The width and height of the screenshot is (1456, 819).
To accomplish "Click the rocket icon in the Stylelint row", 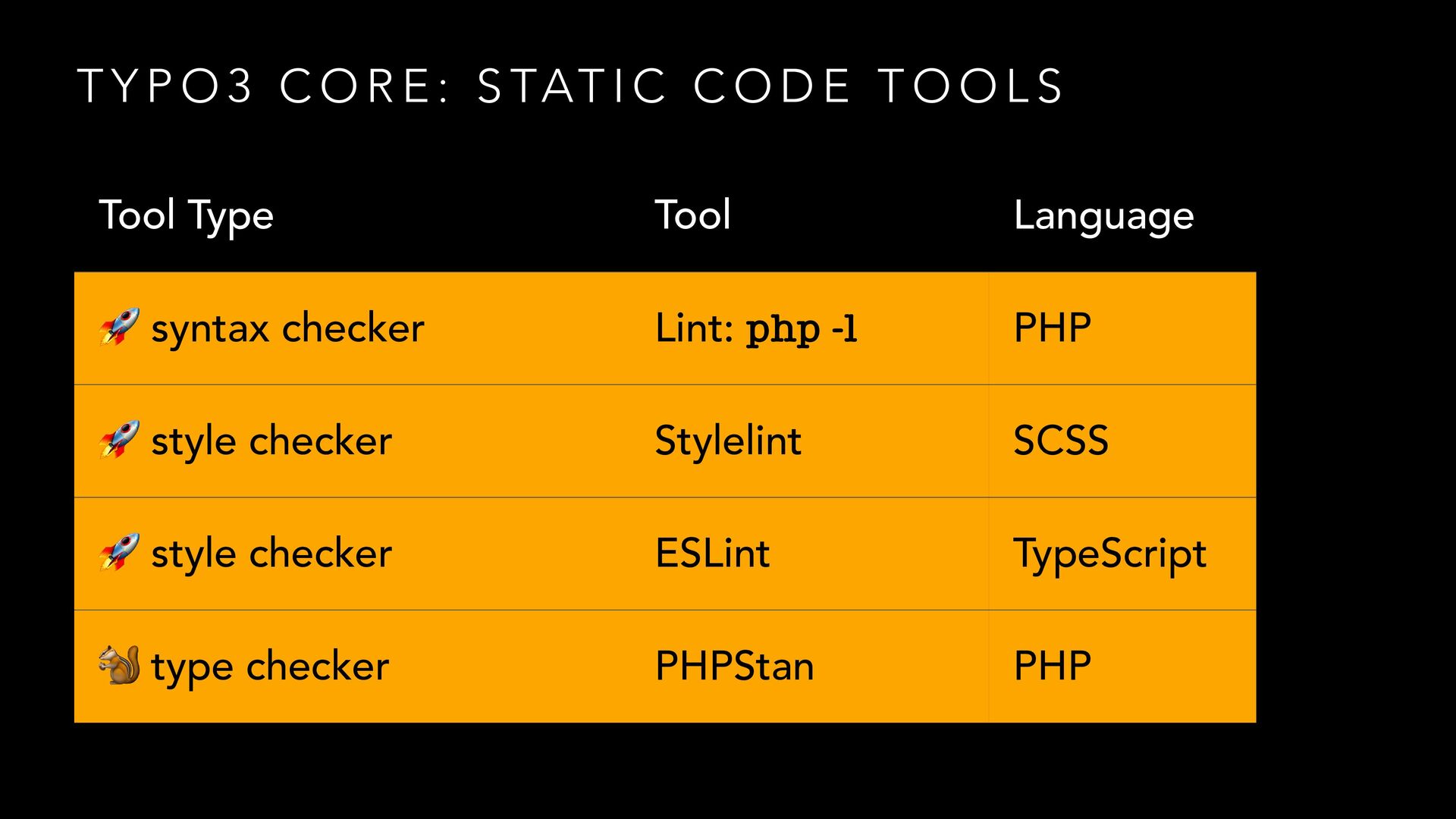I will coord(119,440).
